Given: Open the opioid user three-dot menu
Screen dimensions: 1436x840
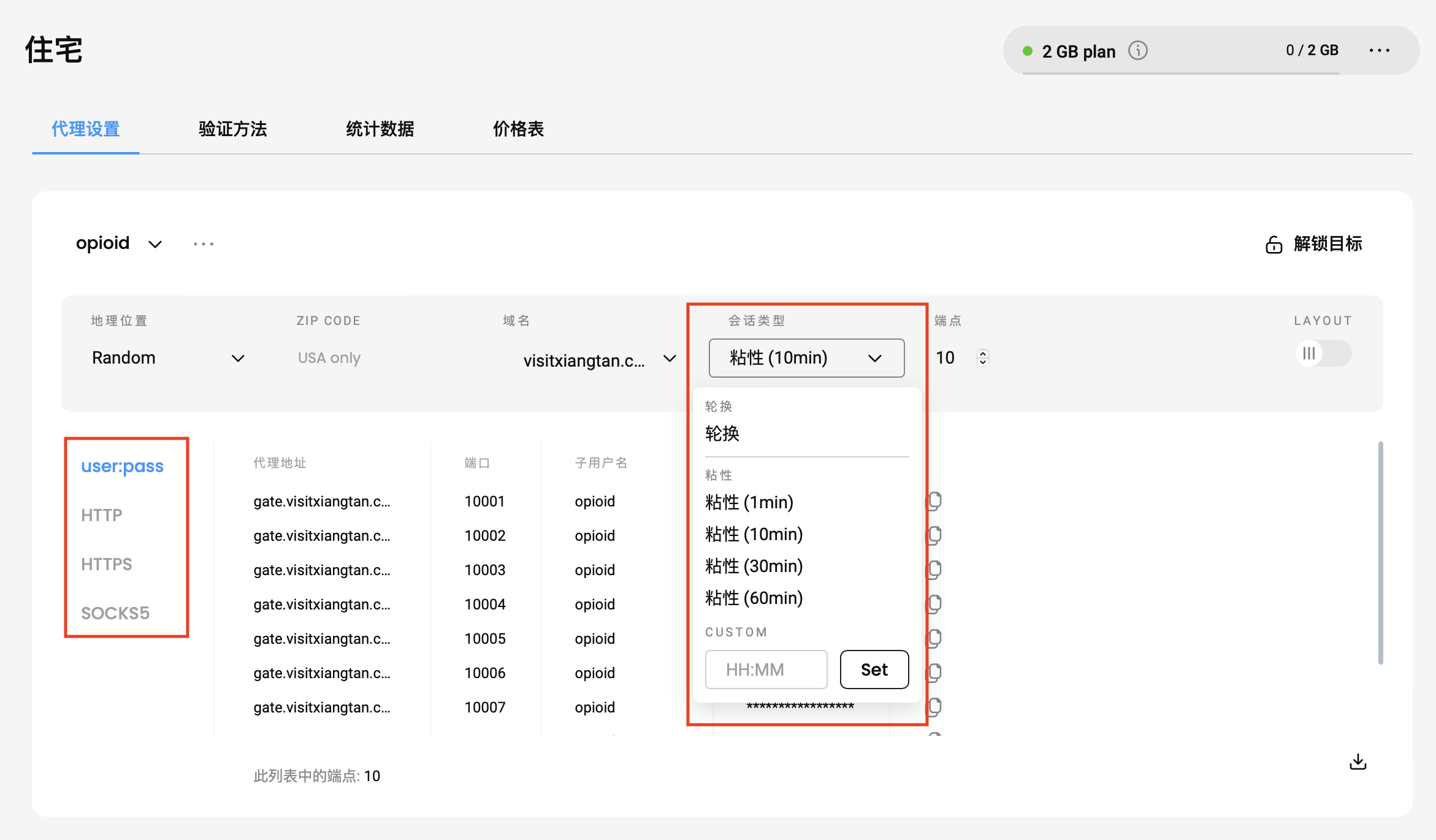Looking at the screenshot, I should pos(204,244).
